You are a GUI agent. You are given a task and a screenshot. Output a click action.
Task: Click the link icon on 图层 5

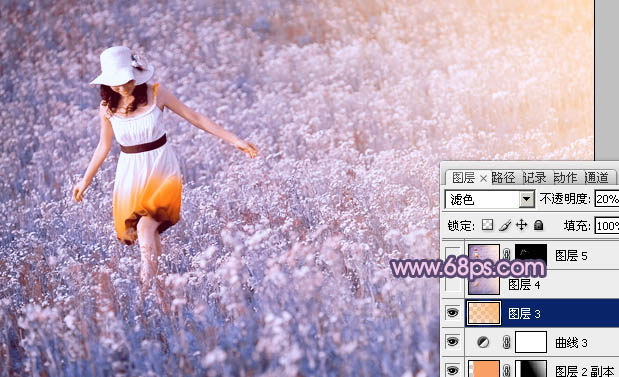506,254
